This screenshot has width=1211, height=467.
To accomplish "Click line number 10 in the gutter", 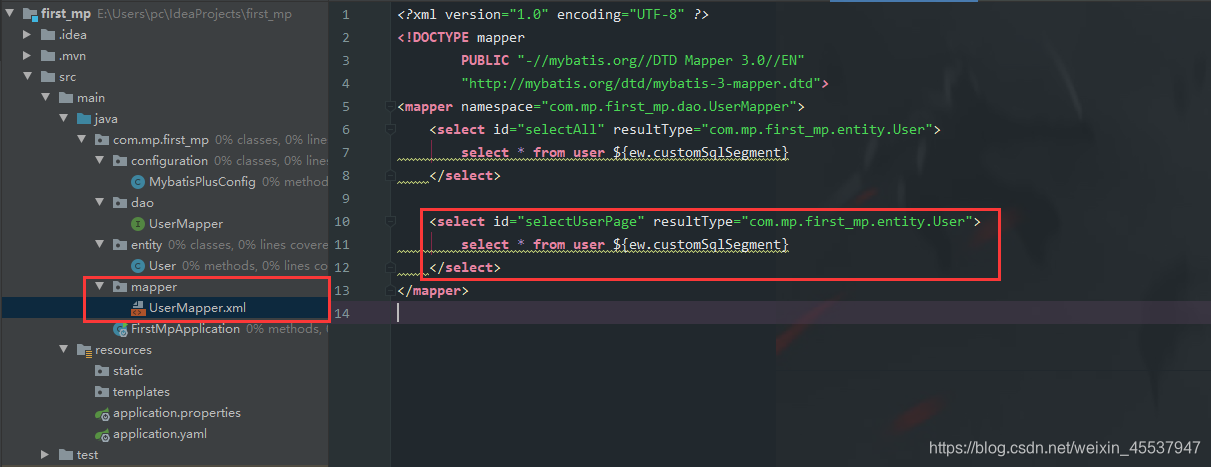I will click(x=344, y=221).
